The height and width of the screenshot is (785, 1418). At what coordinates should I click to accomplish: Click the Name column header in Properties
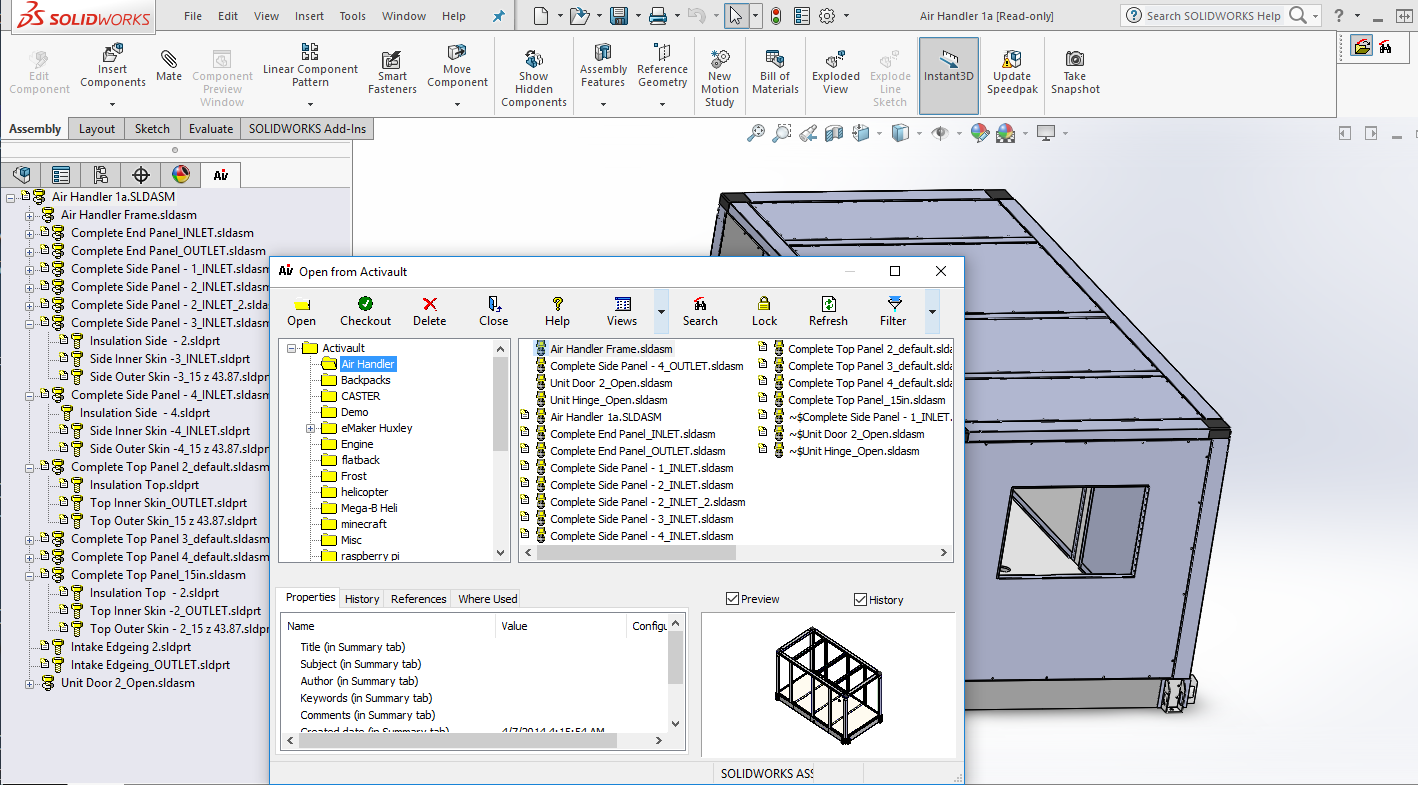pos(388,626)
